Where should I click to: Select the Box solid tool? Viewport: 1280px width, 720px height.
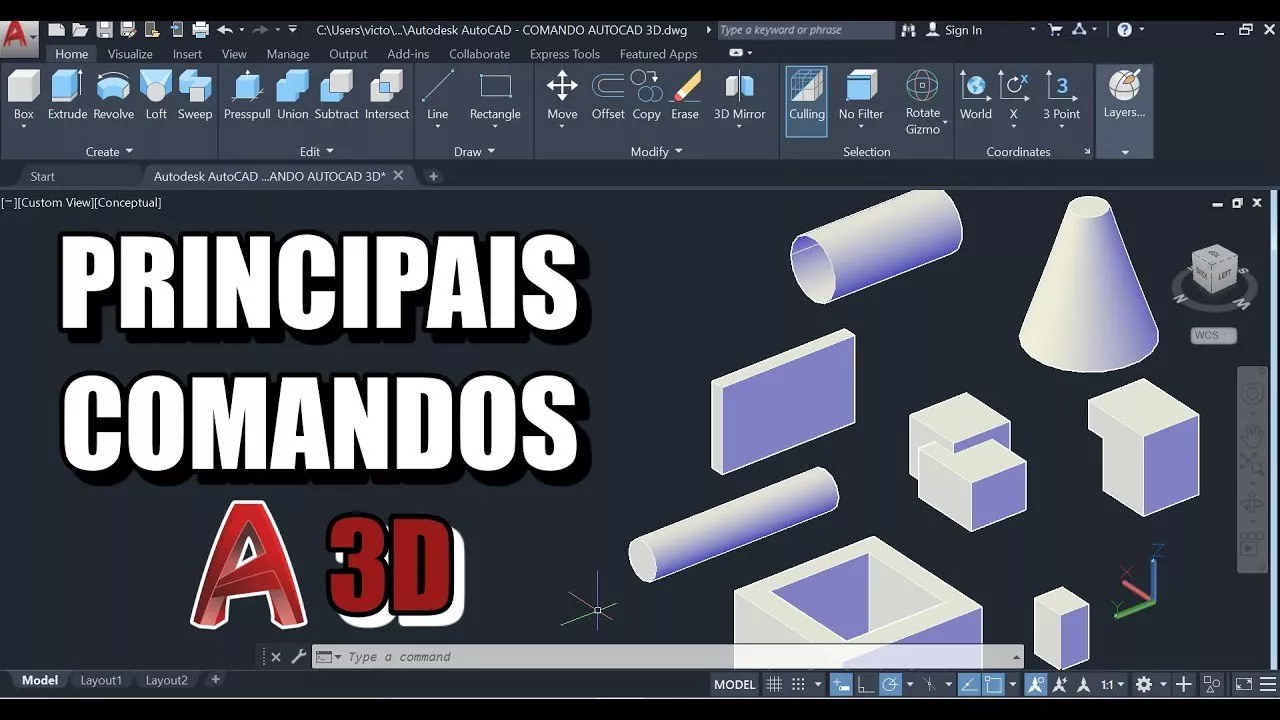tap(24, 96)
